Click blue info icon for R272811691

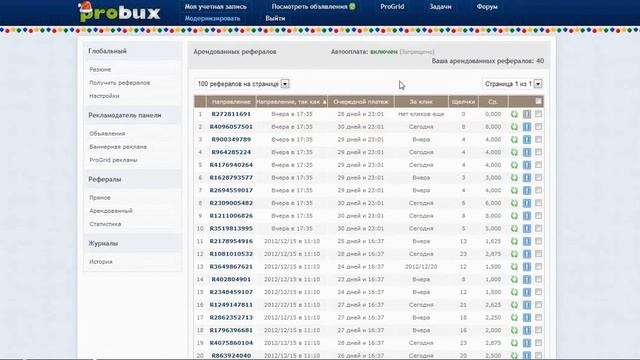(527, 114)
